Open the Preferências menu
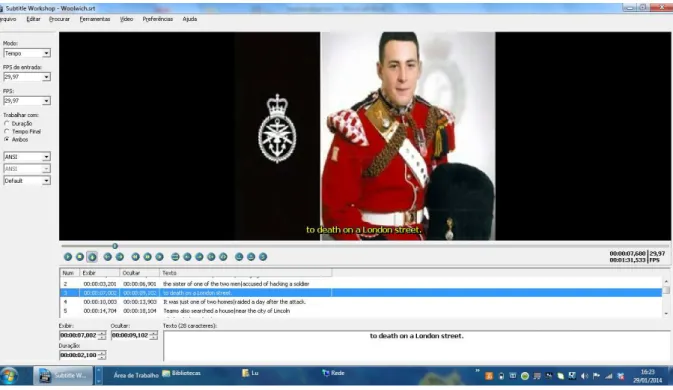 coord(158,19)
